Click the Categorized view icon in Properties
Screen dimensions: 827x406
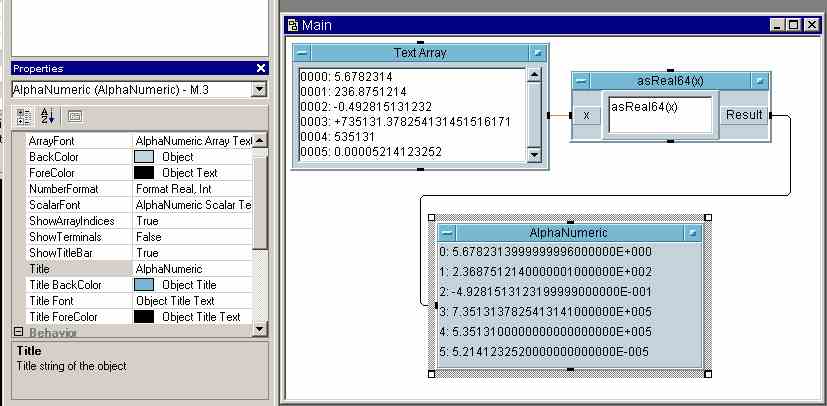pyautogui.click(x=22, y=115)
